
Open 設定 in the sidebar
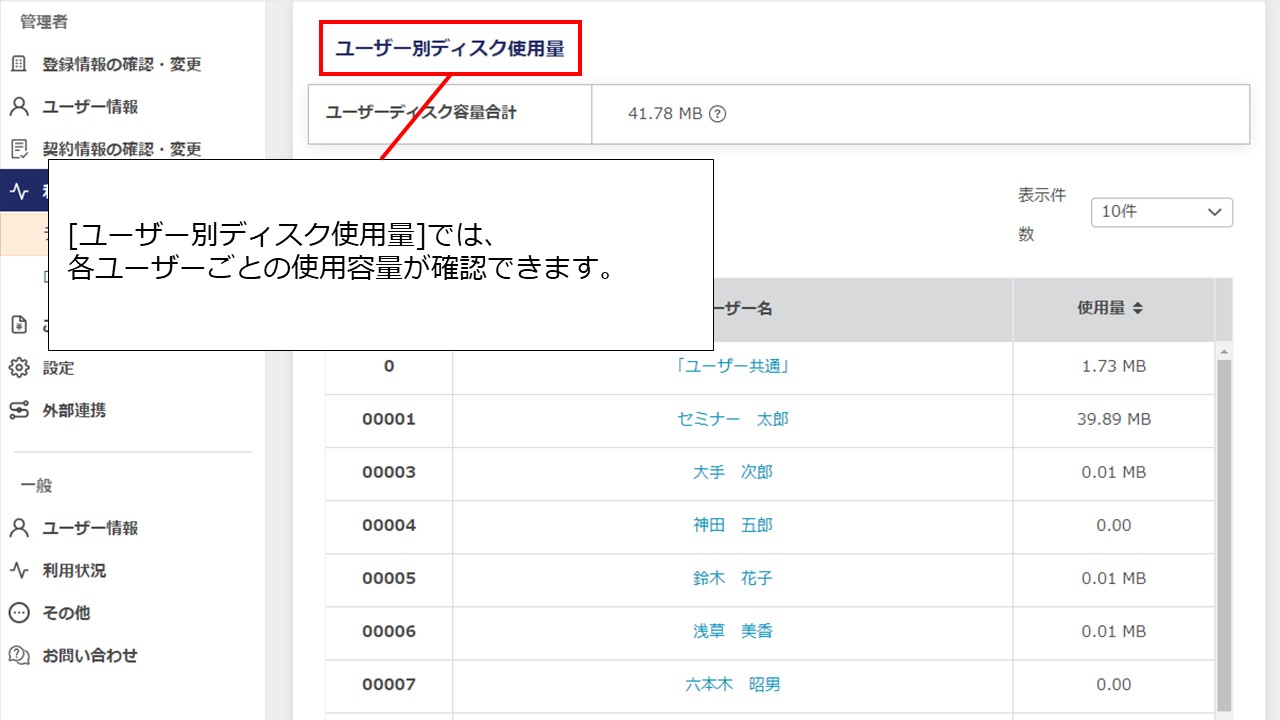point(58,368)
